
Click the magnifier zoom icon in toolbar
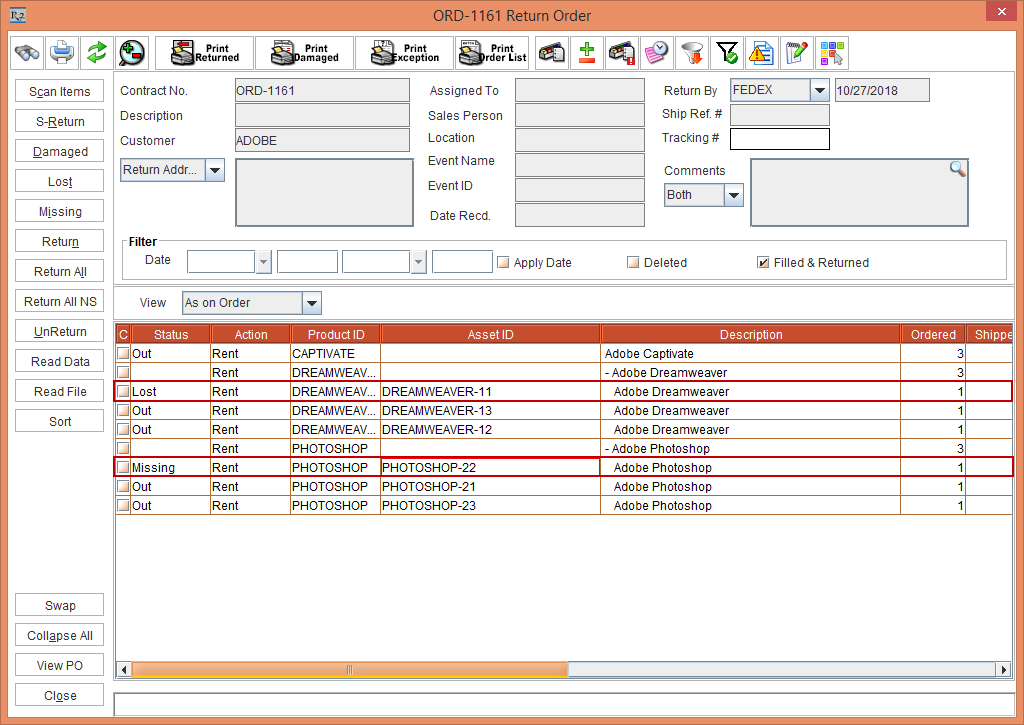tap(131, 52)
